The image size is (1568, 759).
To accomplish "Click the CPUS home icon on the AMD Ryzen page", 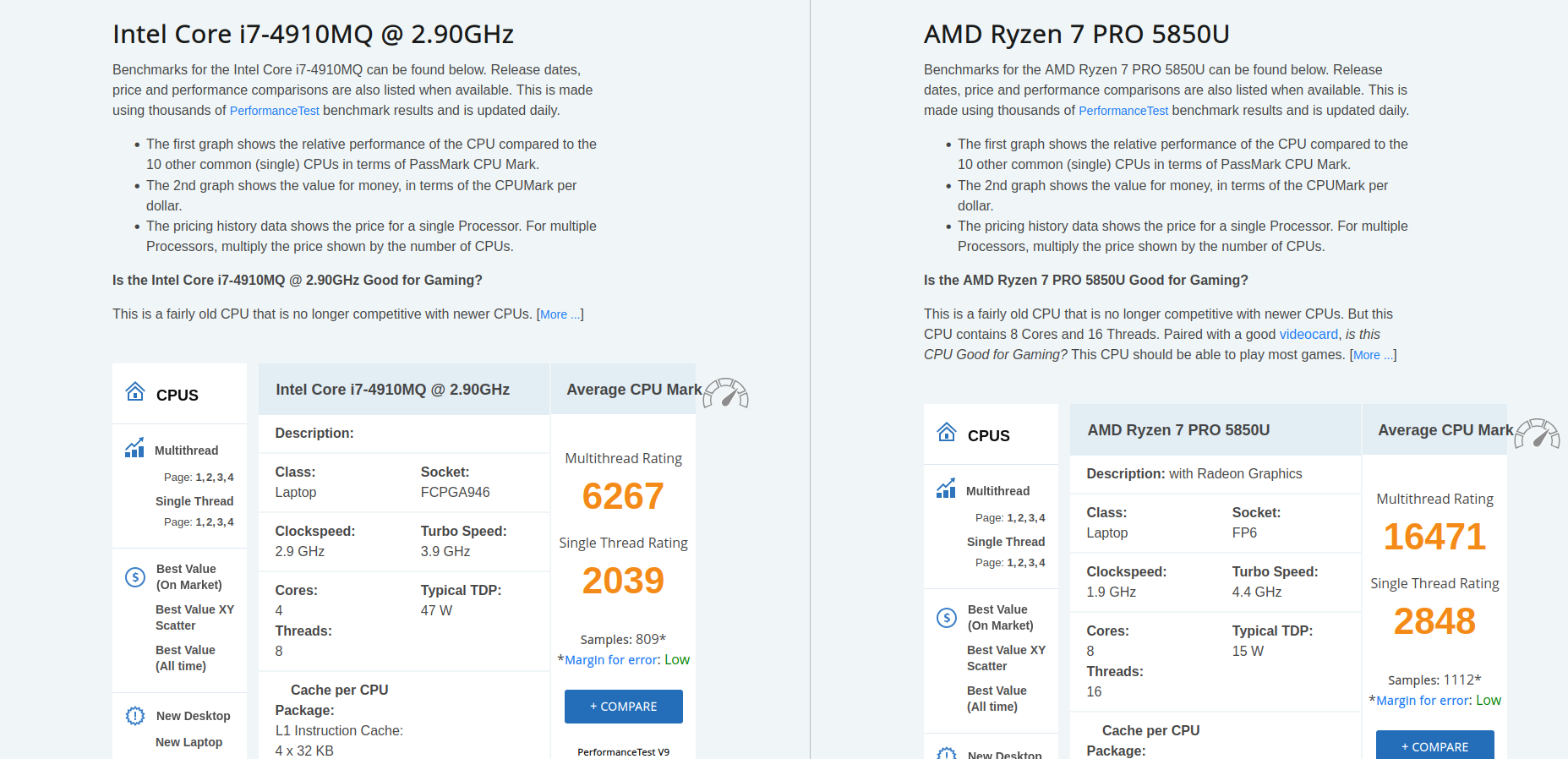I will [x=947, y=432].
